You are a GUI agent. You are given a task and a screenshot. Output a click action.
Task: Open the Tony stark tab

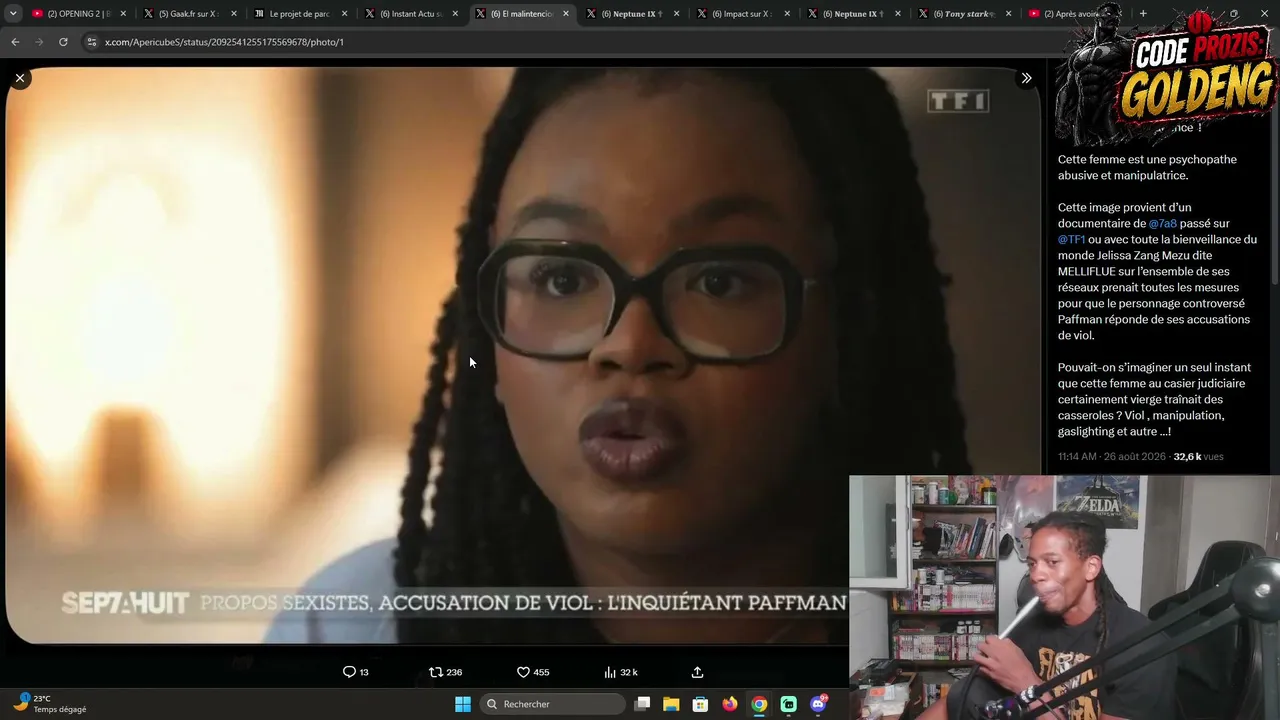pyautogui.click(x=965, y=14)
